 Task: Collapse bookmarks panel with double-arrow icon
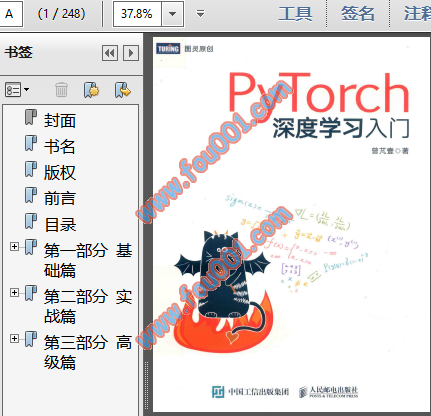(x=110, y=53)
